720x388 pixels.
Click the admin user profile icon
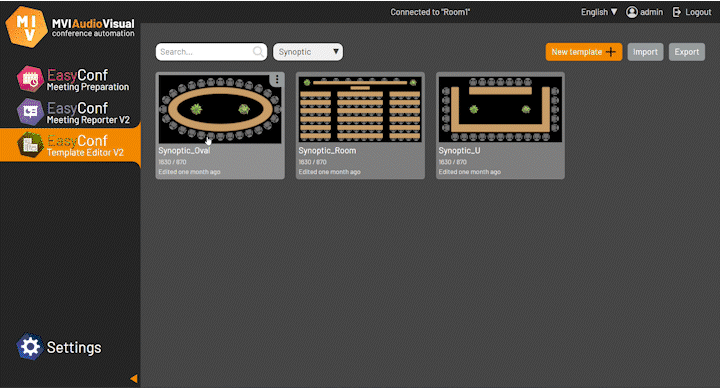coord(632,12)
